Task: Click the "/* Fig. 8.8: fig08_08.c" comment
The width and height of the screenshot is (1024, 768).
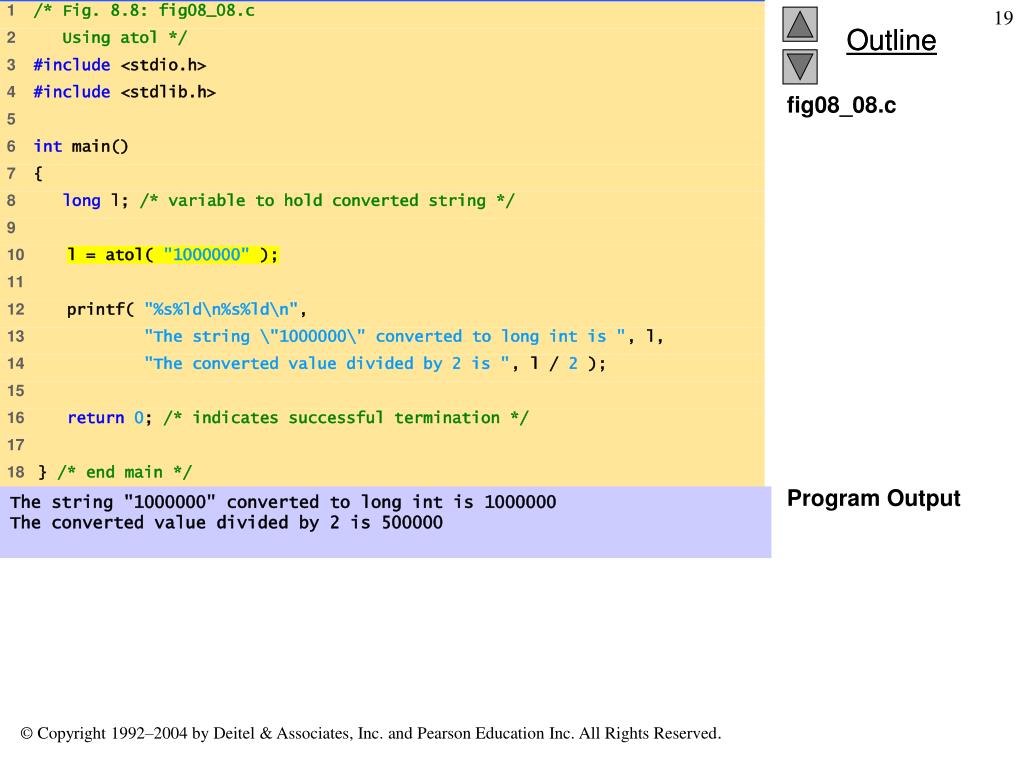Action: click(x=144, y=11)
